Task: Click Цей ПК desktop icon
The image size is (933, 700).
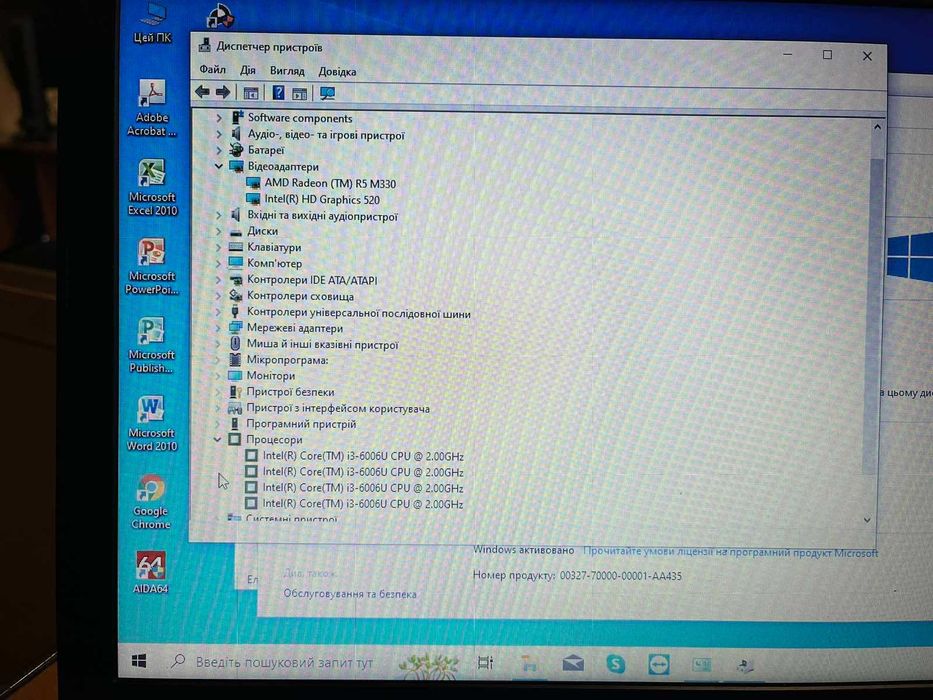Action: 152,23
